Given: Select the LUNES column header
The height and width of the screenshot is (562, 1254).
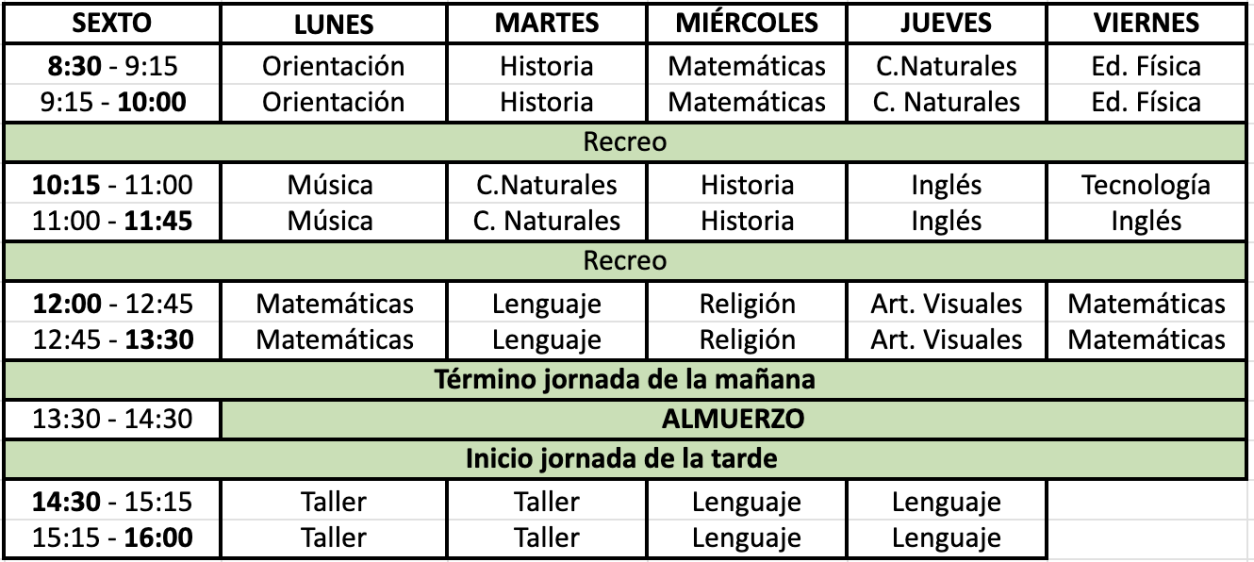Looking at the screenshot, I should [x=333, y=23].
